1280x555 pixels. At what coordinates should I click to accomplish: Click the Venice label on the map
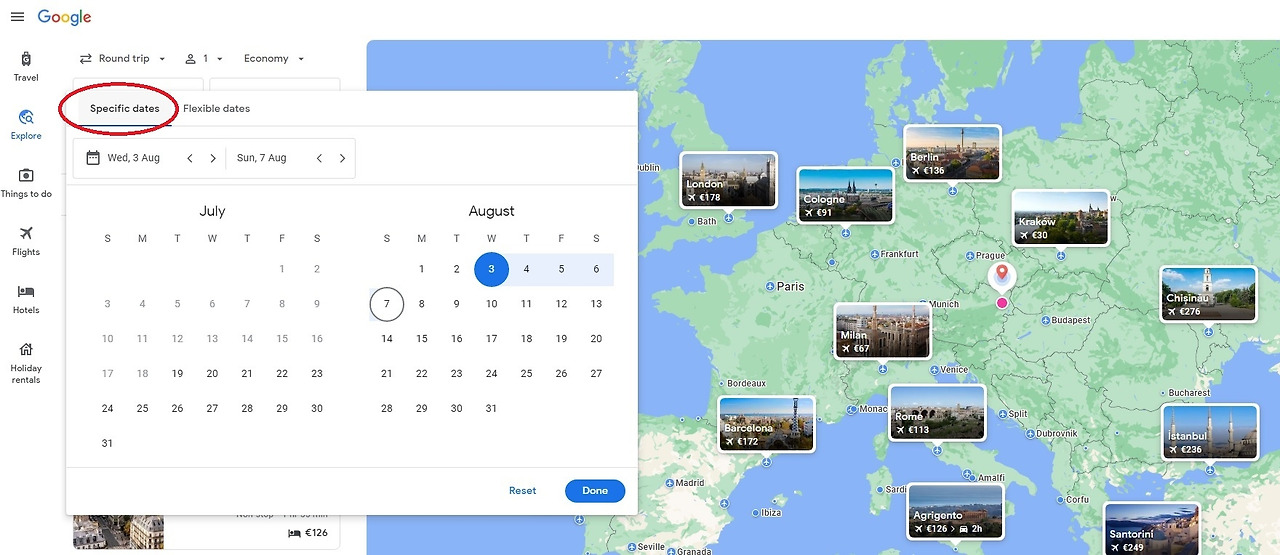(954, 369)
